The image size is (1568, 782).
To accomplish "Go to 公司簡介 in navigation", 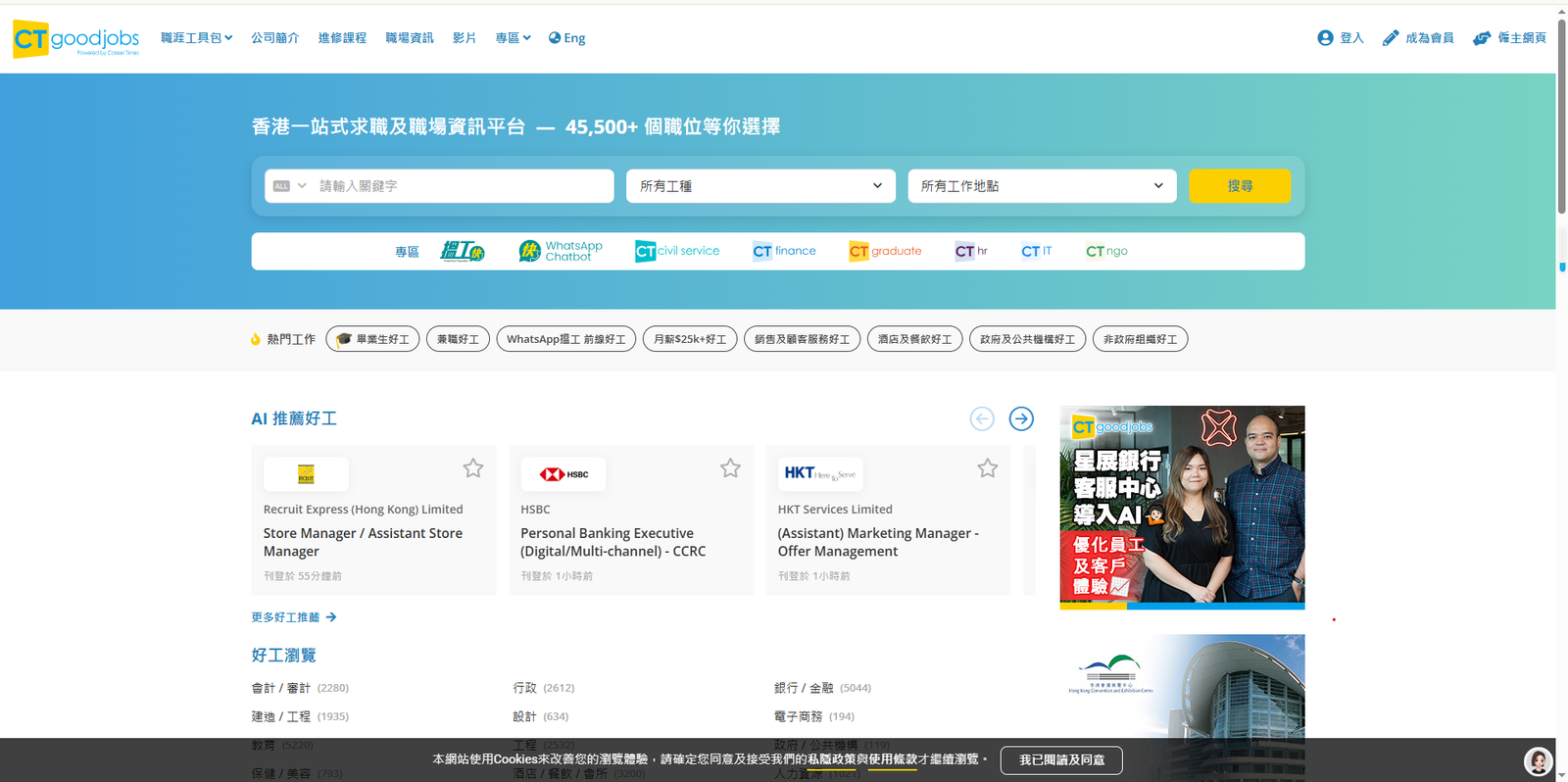I will pos(274,38).
